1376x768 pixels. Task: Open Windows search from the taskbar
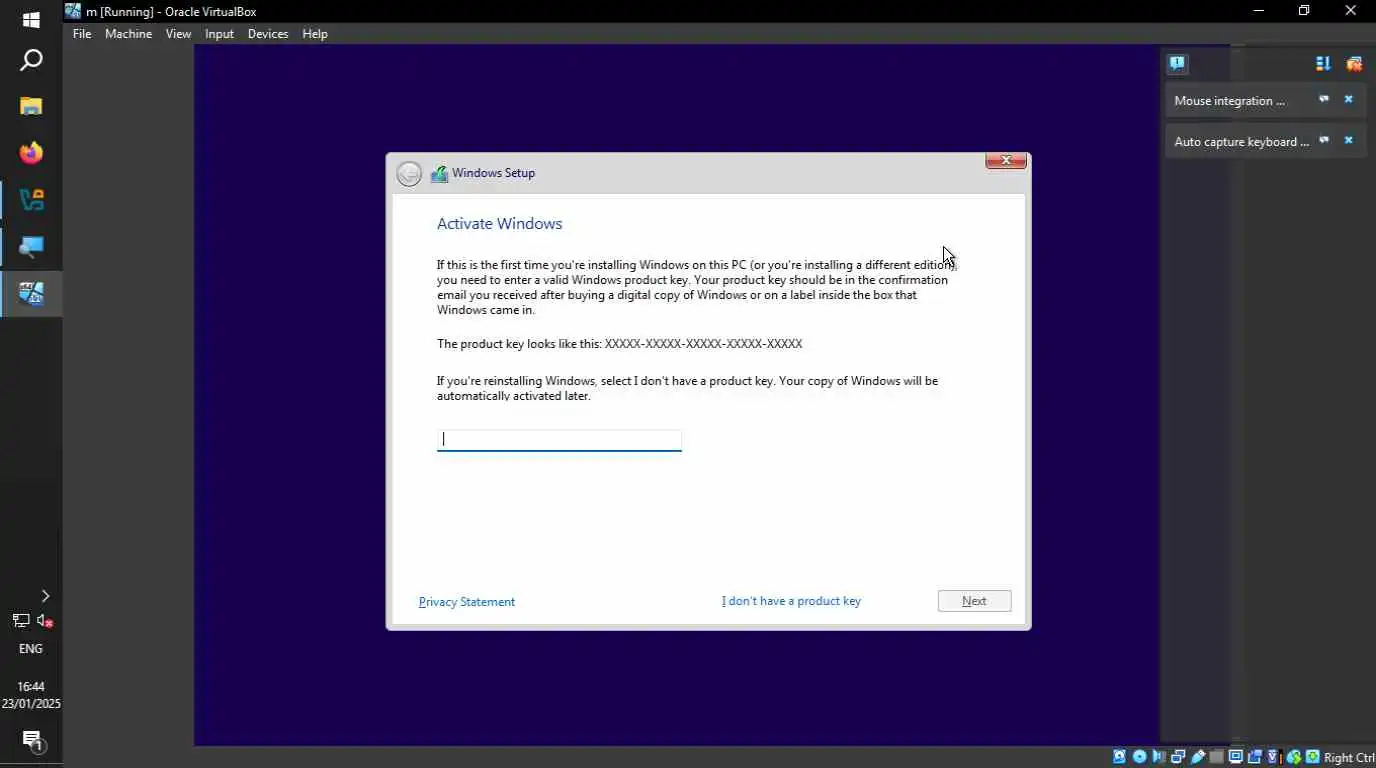(x=31, y=61)
